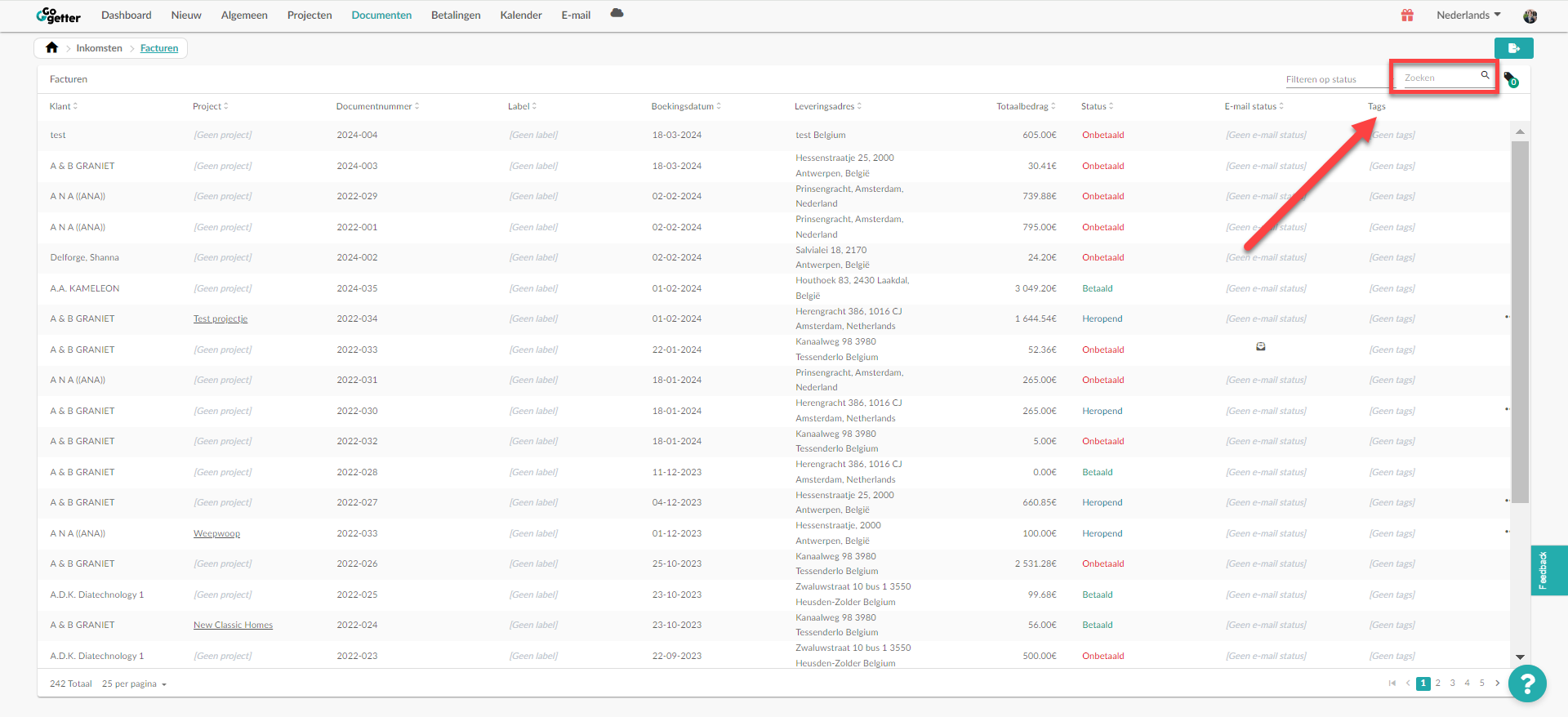Select the A.A. KAMELEON customer row
The height and width of the screenshot is (717, 1568).
[x=773, y=288]
